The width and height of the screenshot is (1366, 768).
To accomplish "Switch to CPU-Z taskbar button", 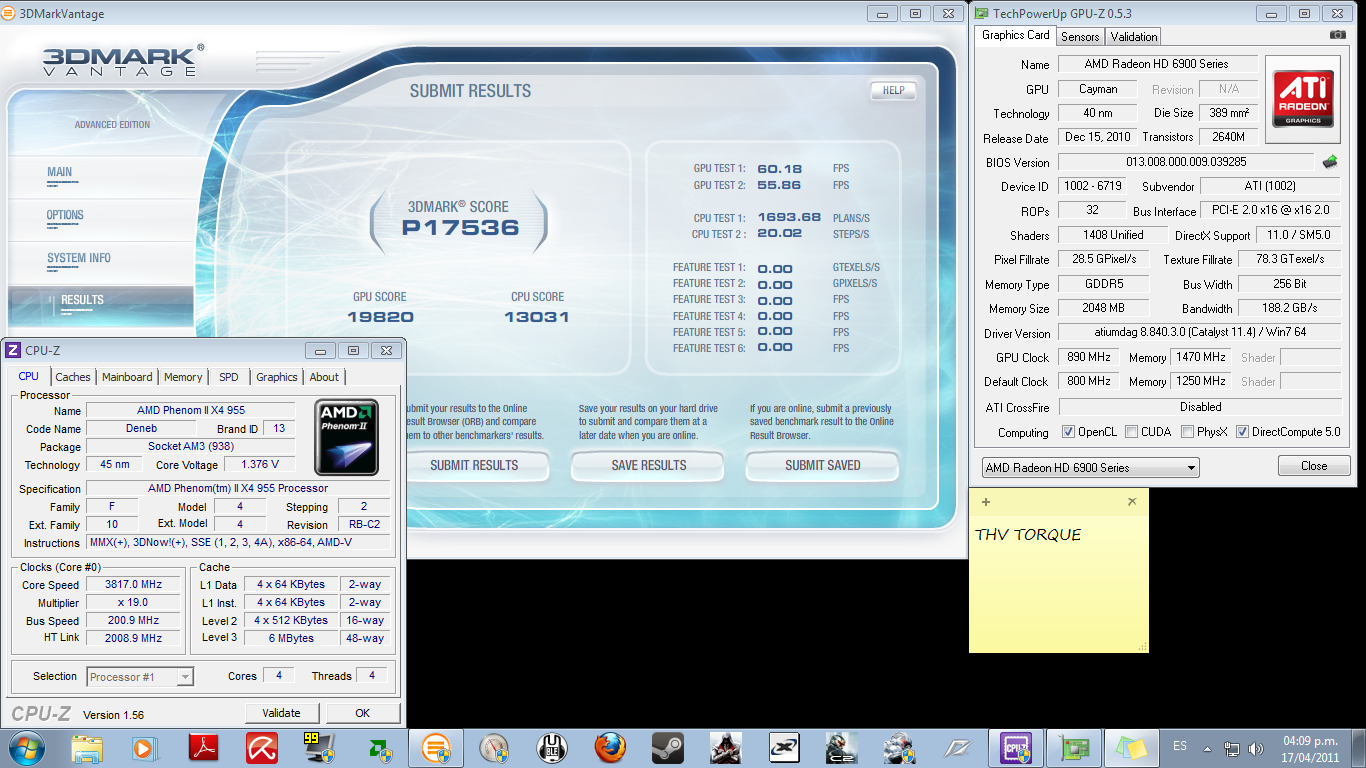I will (x=1016, y=748).
